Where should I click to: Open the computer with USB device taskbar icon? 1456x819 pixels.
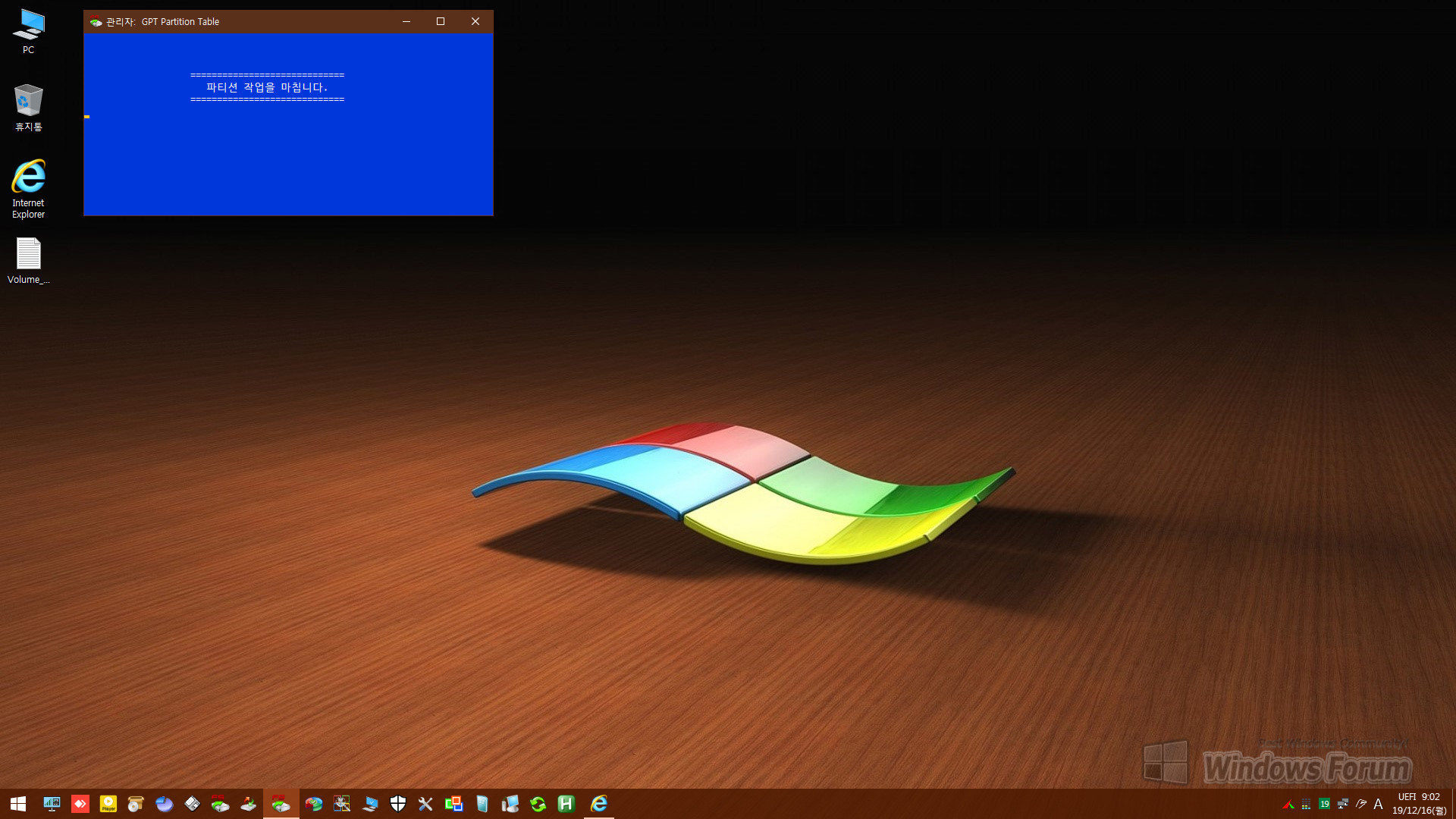coord(510,804)
